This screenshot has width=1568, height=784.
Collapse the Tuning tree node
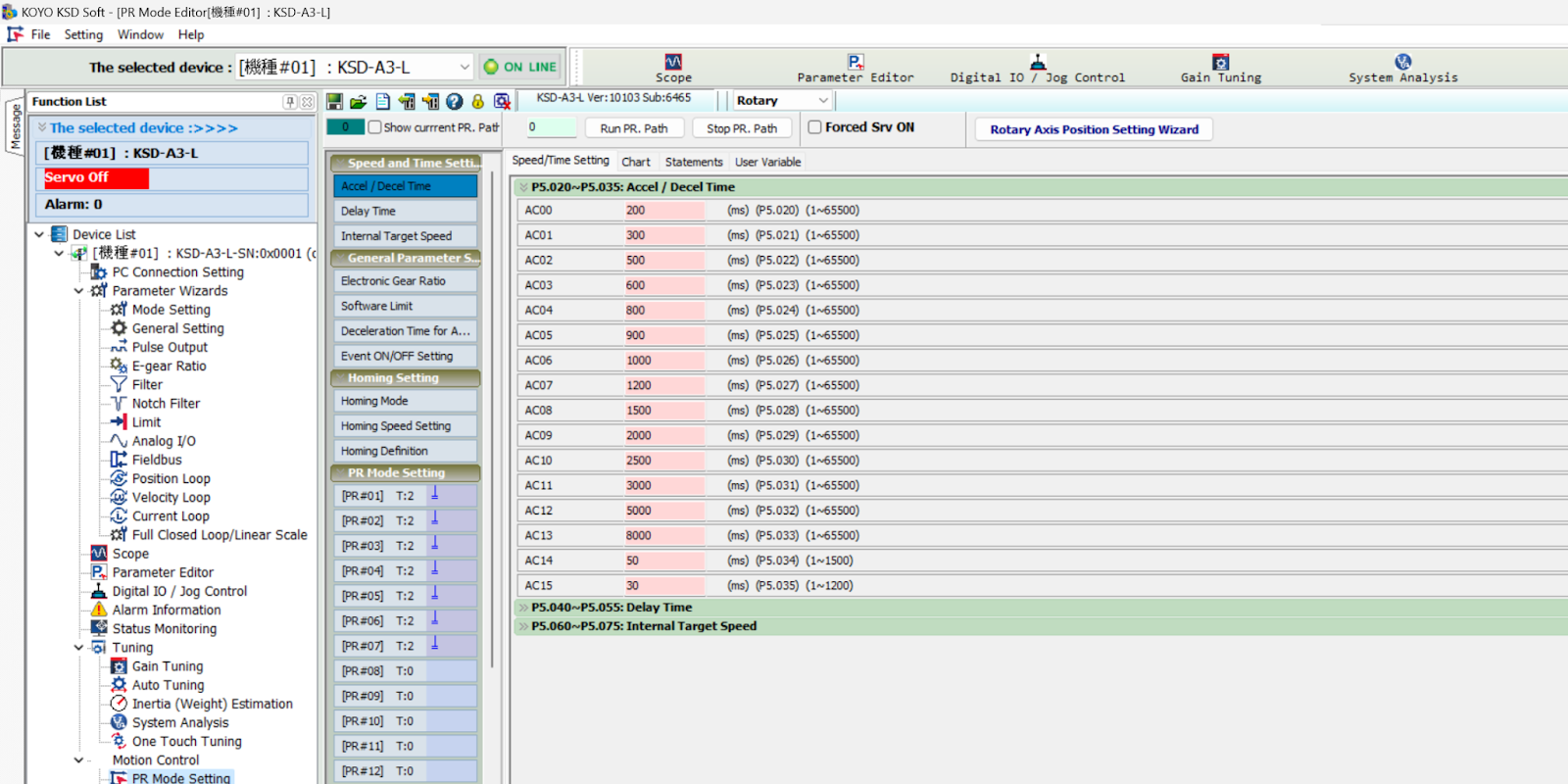tap(79, 648)
